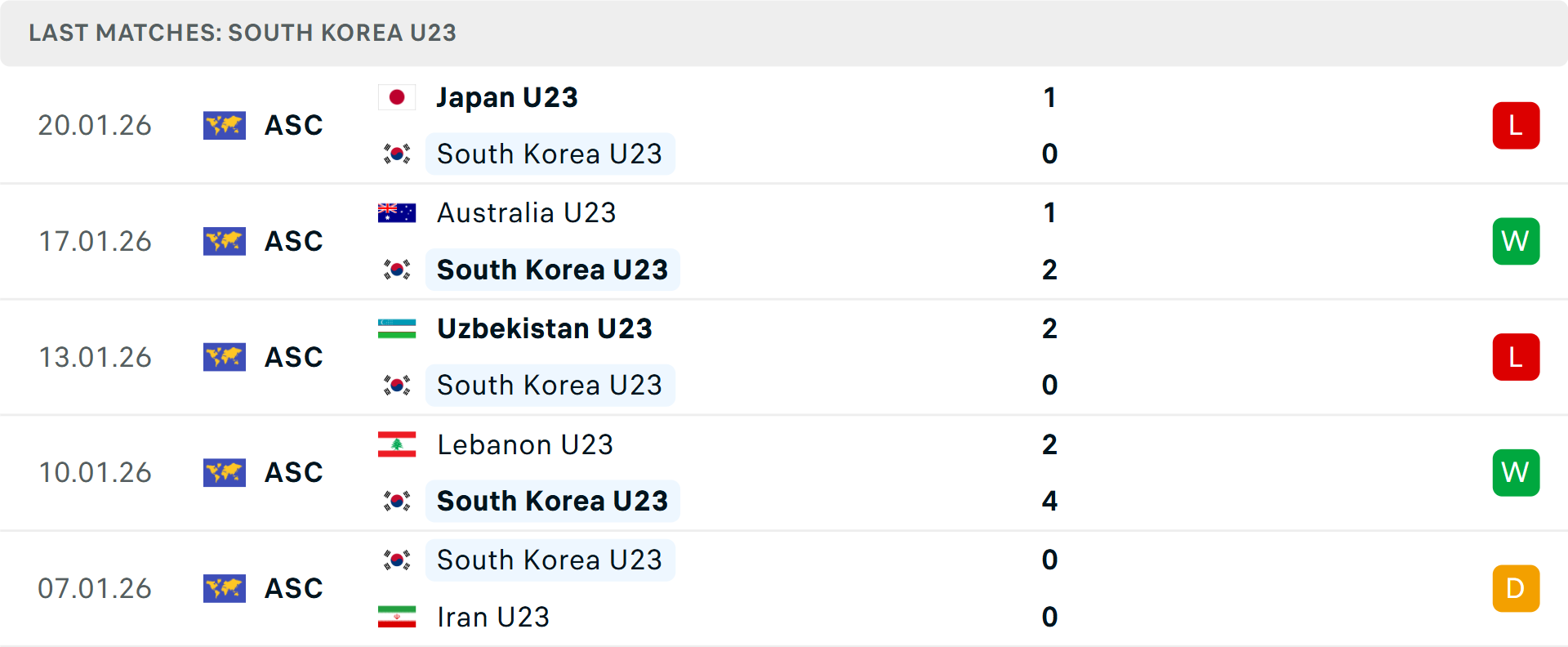
Task: Open the Uzbekistan U23 team page
Action: point(544,328)
